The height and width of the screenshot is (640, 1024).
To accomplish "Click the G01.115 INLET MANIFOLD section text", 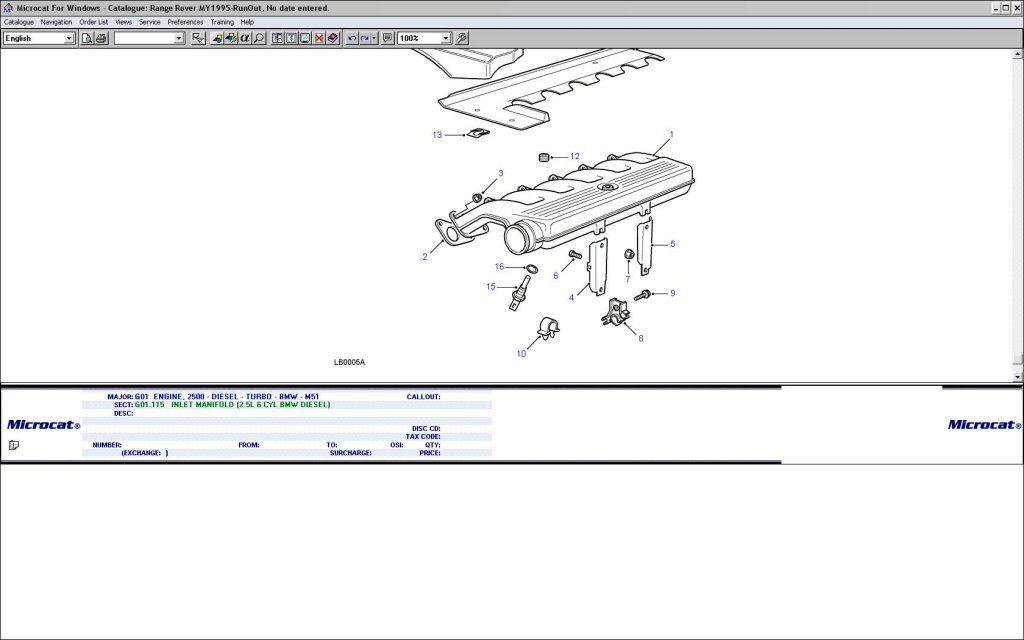I will tap(232, 405).
